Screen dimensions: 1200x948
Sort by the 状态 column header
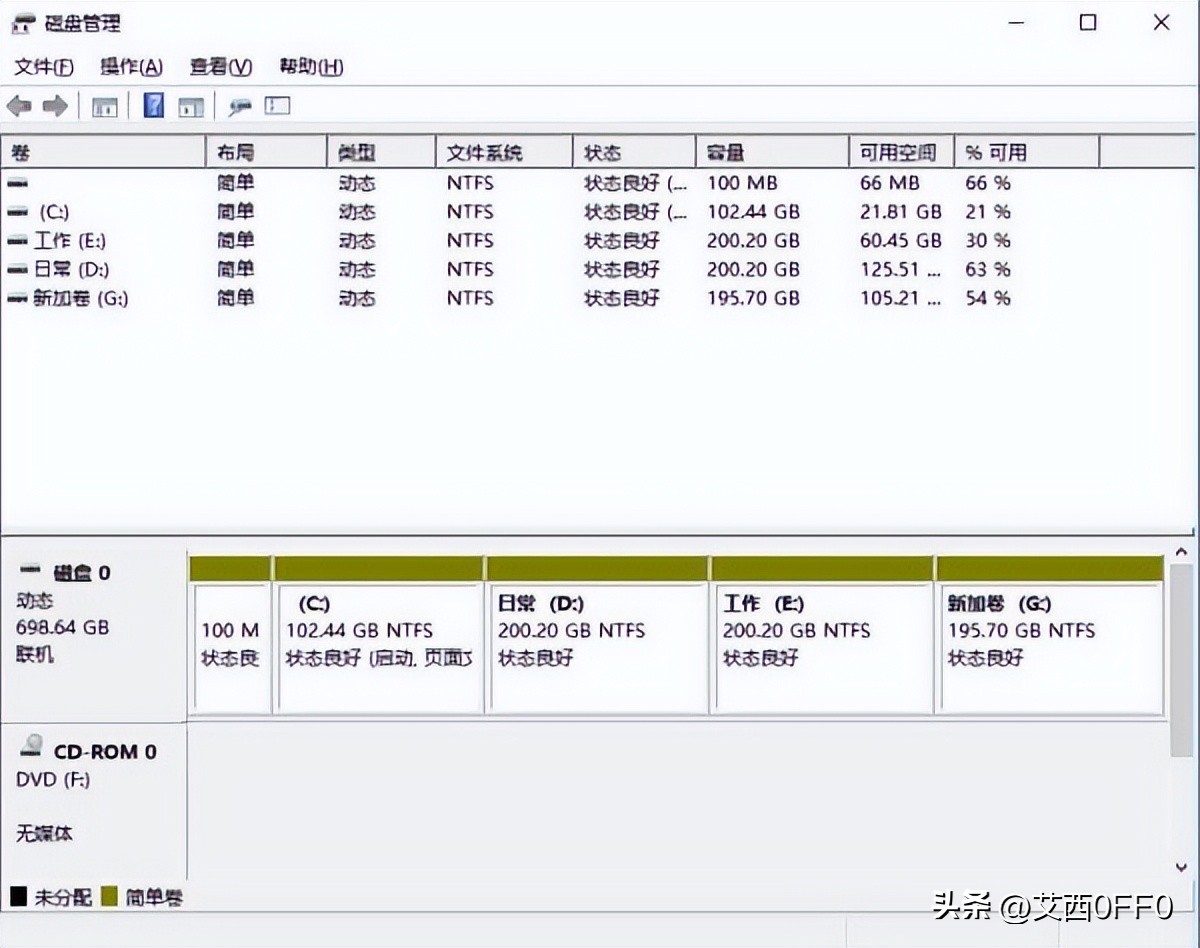[634, 152]
